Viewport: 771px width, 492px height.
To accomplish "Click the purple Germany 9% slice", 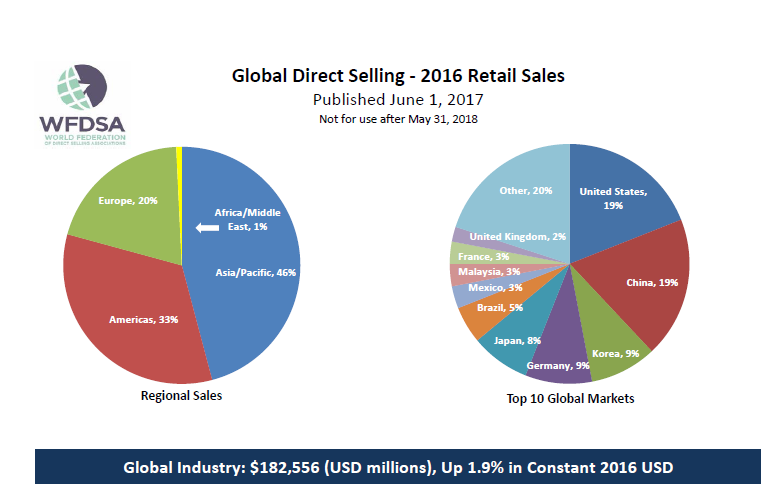I will click(562, 362).
